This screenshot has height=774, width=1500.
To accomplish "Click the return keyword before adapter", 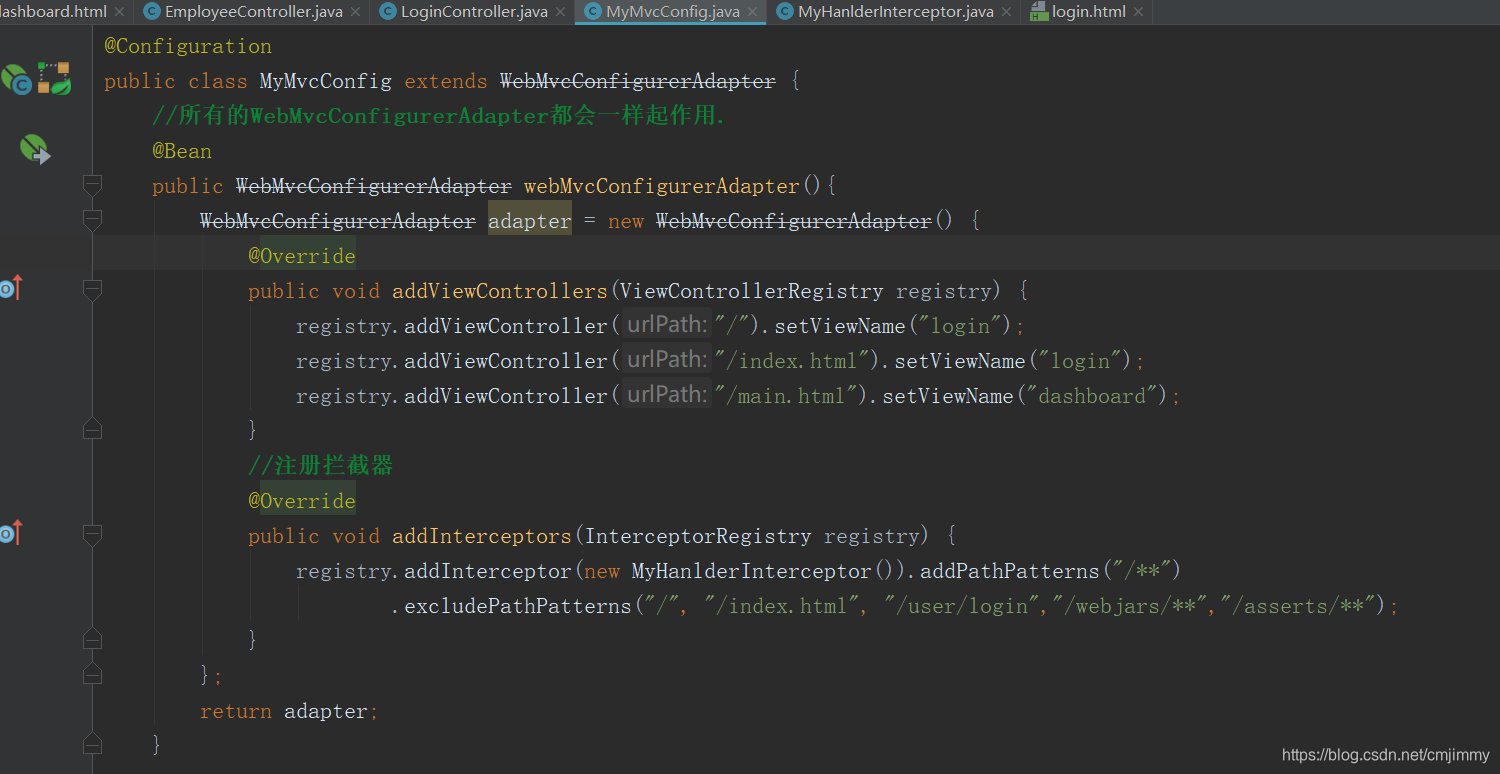I will (x=236, y=711).
